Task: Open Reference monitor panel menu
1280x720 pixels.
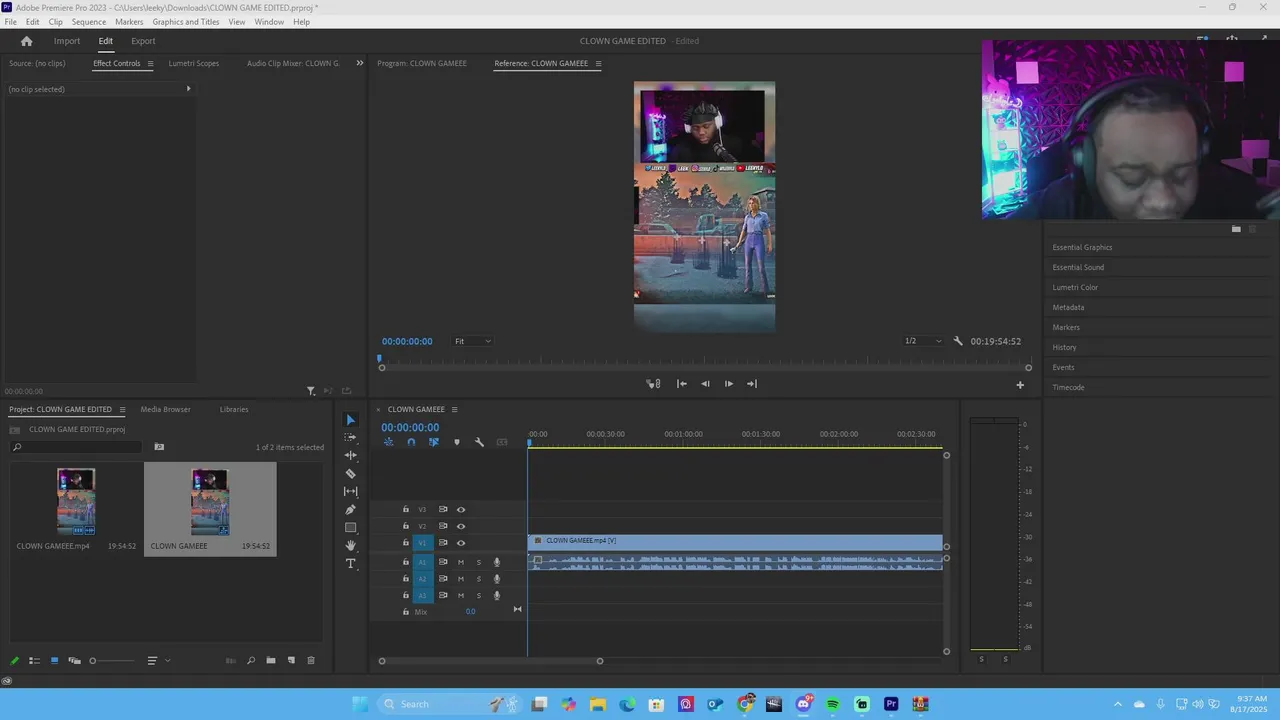Action: point(598,64)
